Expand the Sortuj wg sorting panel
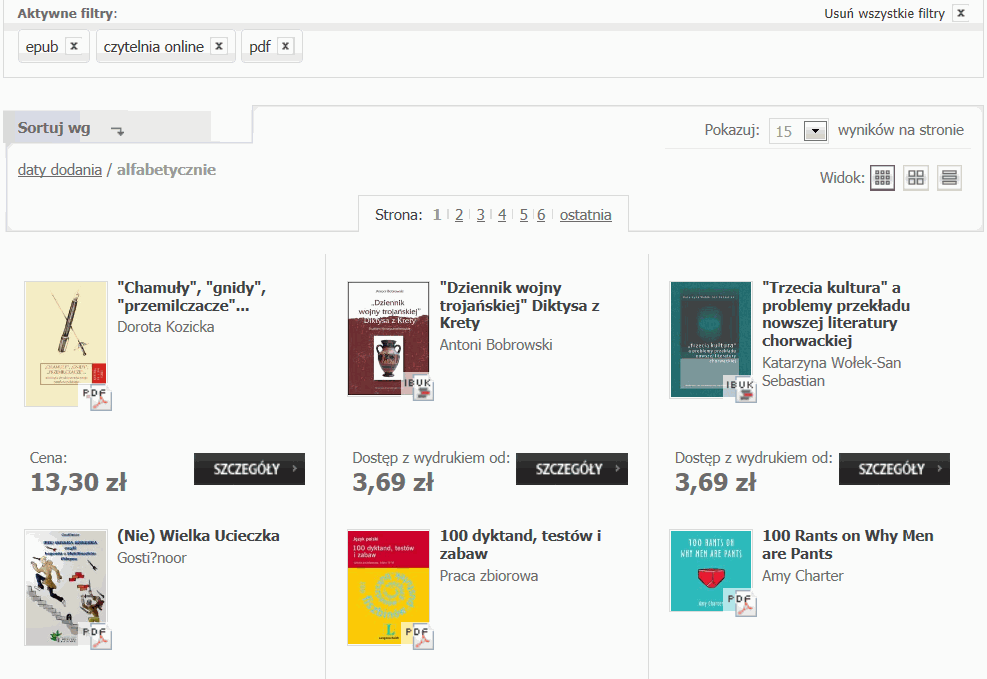 point(70,128)
